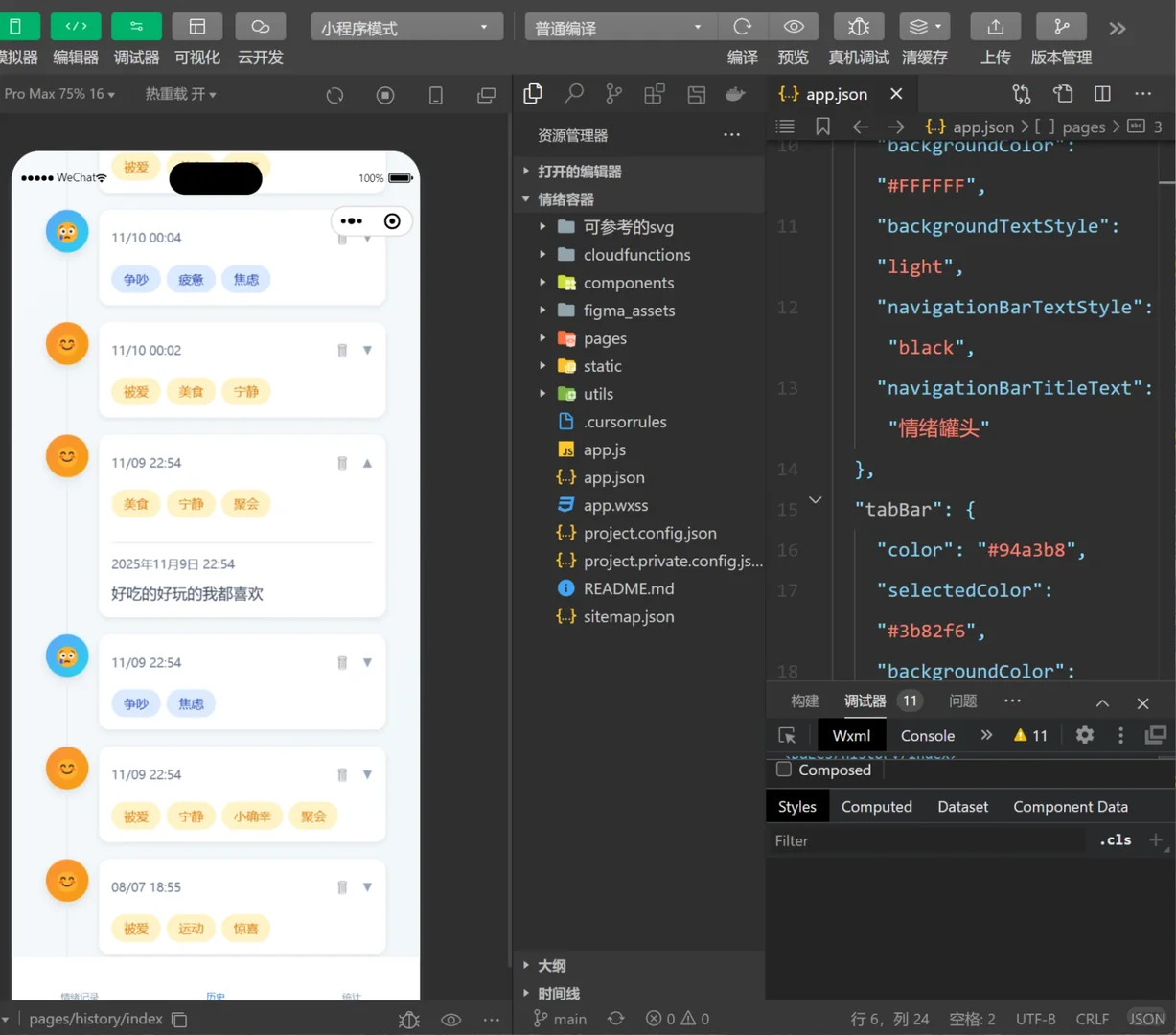Open cloud development (云开发)

tap(260, 27)
